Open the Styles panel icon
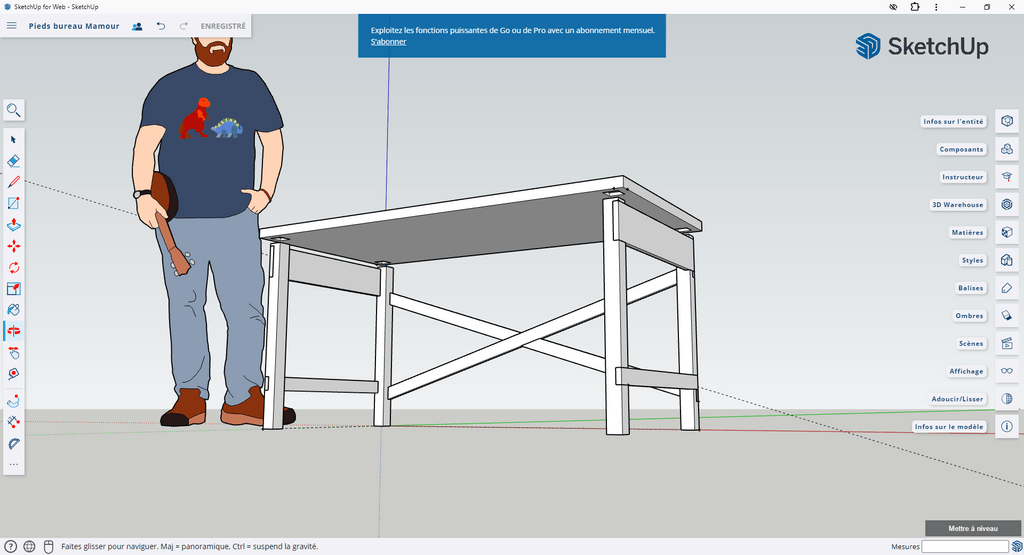1024x555 pixels. pos(1007,260)
